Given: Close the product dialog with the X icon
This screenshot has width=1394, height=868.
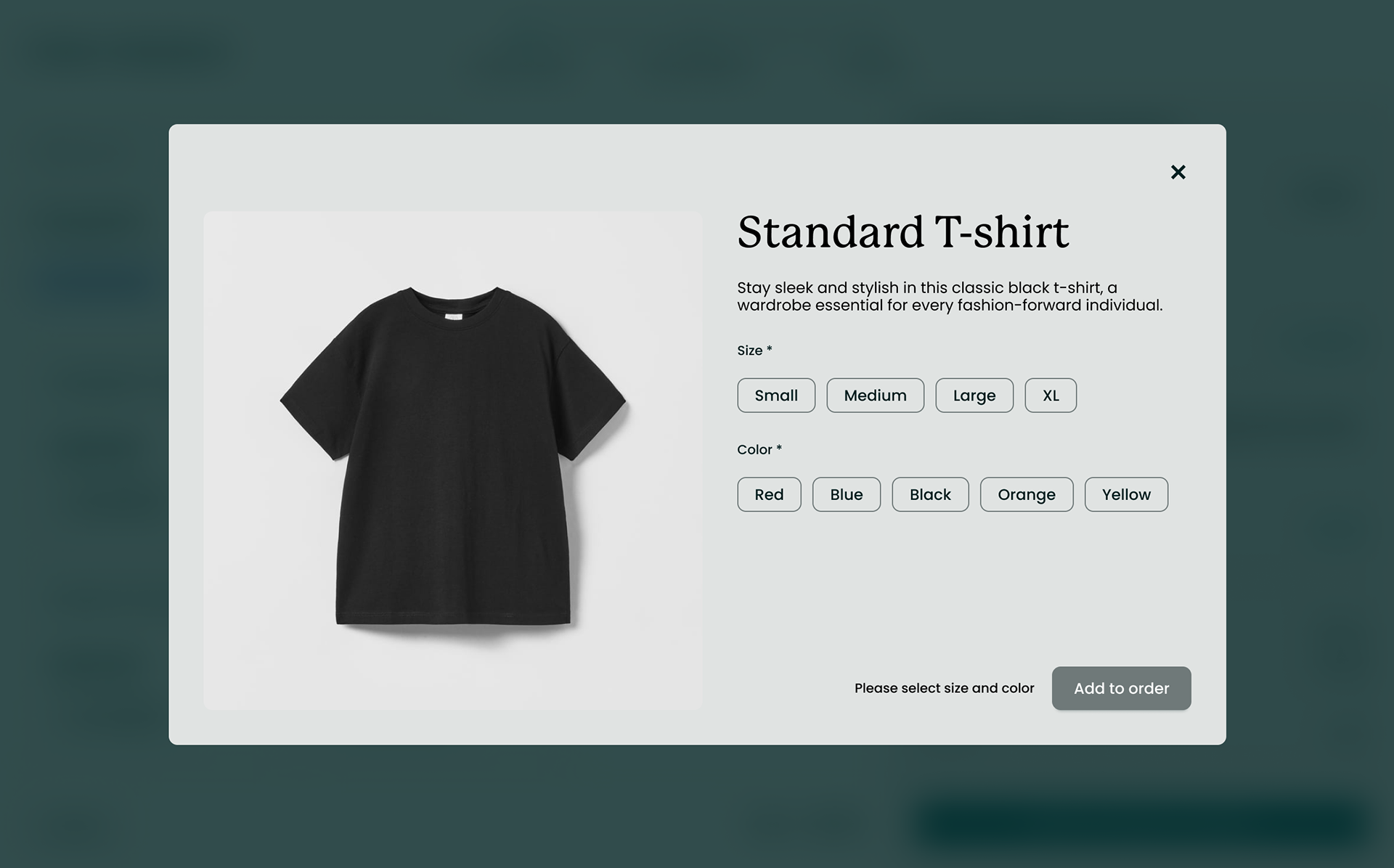Looking at the screenshot, I should click(x=1178, y=172).
